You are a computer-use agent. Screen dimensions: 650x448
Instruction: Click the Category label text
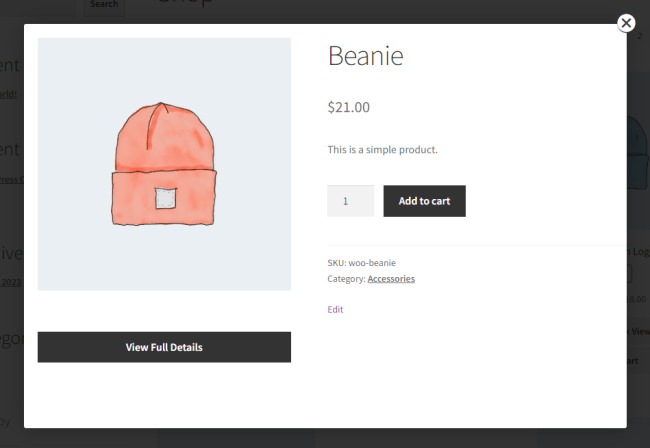[346, 279]
